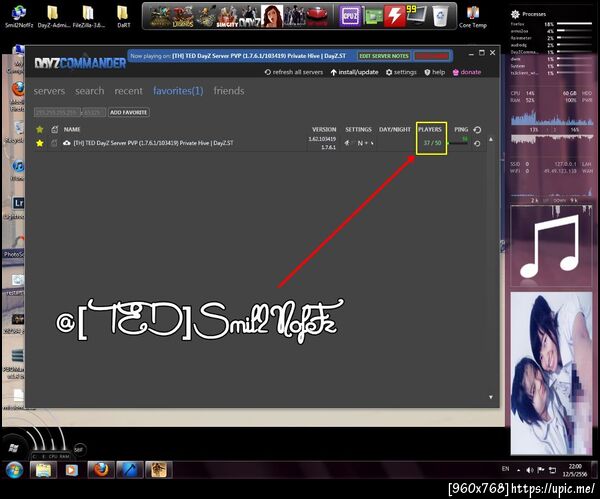Sort by the PLAYERS column header
This screenshot has height=499, width=600.
(430, 129)
